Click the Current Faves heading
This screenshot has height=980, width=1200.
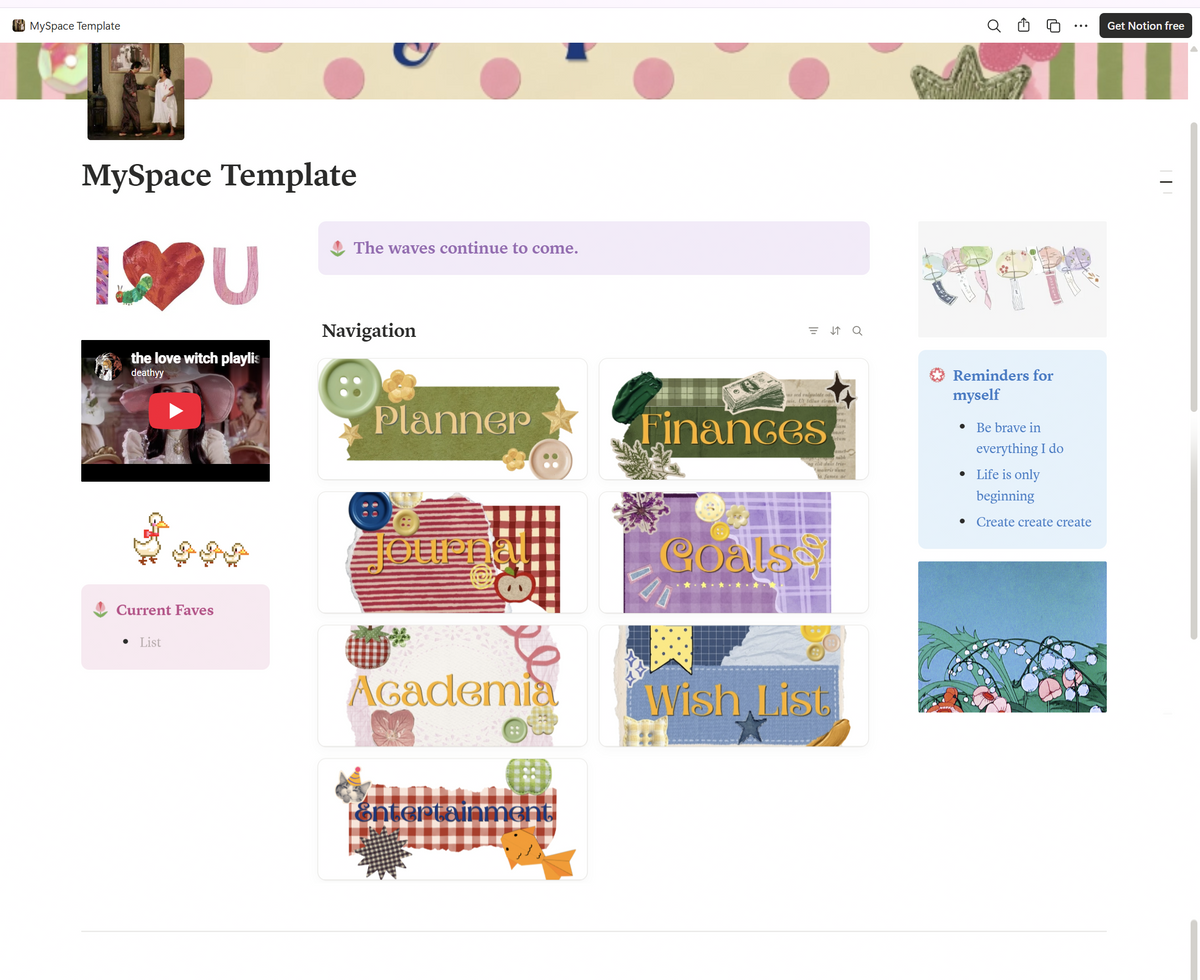[x=165, y=610]
